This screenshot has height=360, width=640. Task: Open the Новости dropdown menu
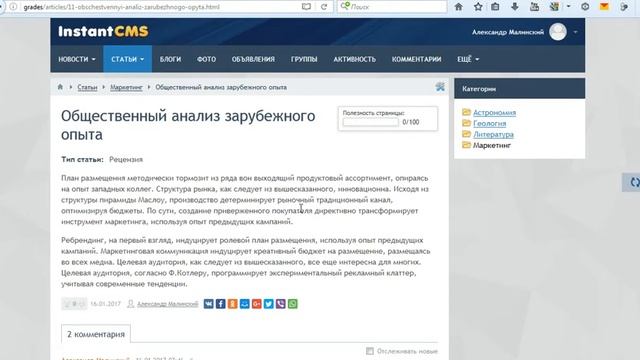77,59
